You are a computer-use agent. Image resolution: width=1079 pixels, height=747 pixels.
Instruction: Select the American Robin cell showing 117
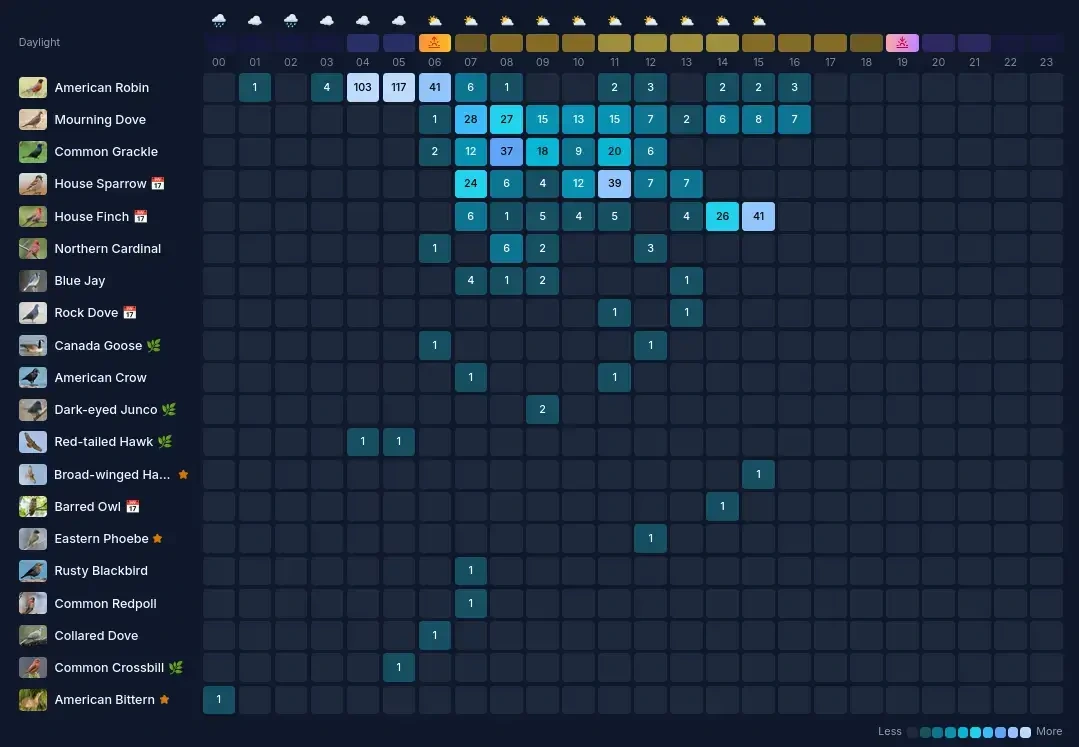tap(399, 88)
